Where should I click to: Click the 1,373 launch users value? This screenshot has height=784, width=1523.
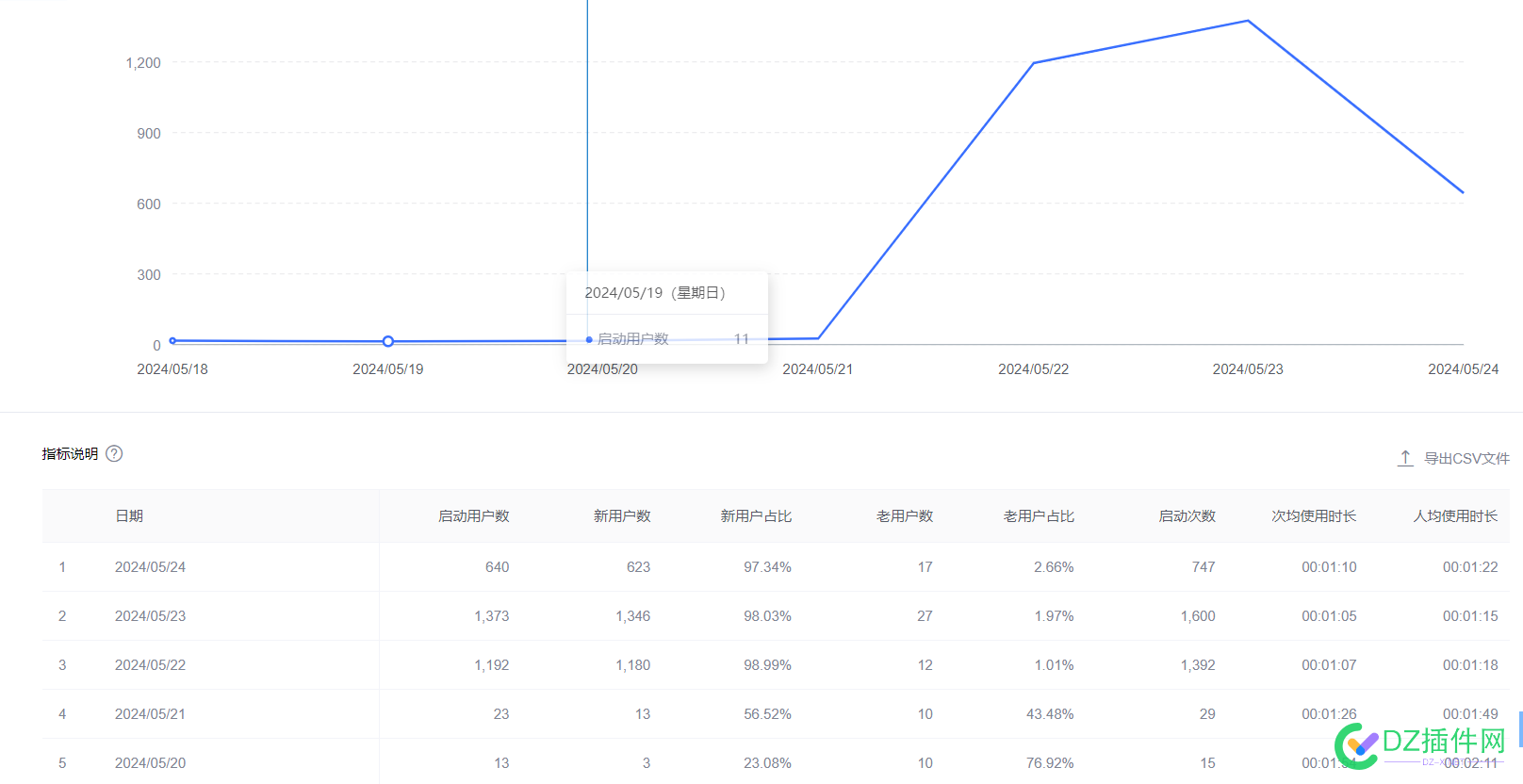pos(491,615)
